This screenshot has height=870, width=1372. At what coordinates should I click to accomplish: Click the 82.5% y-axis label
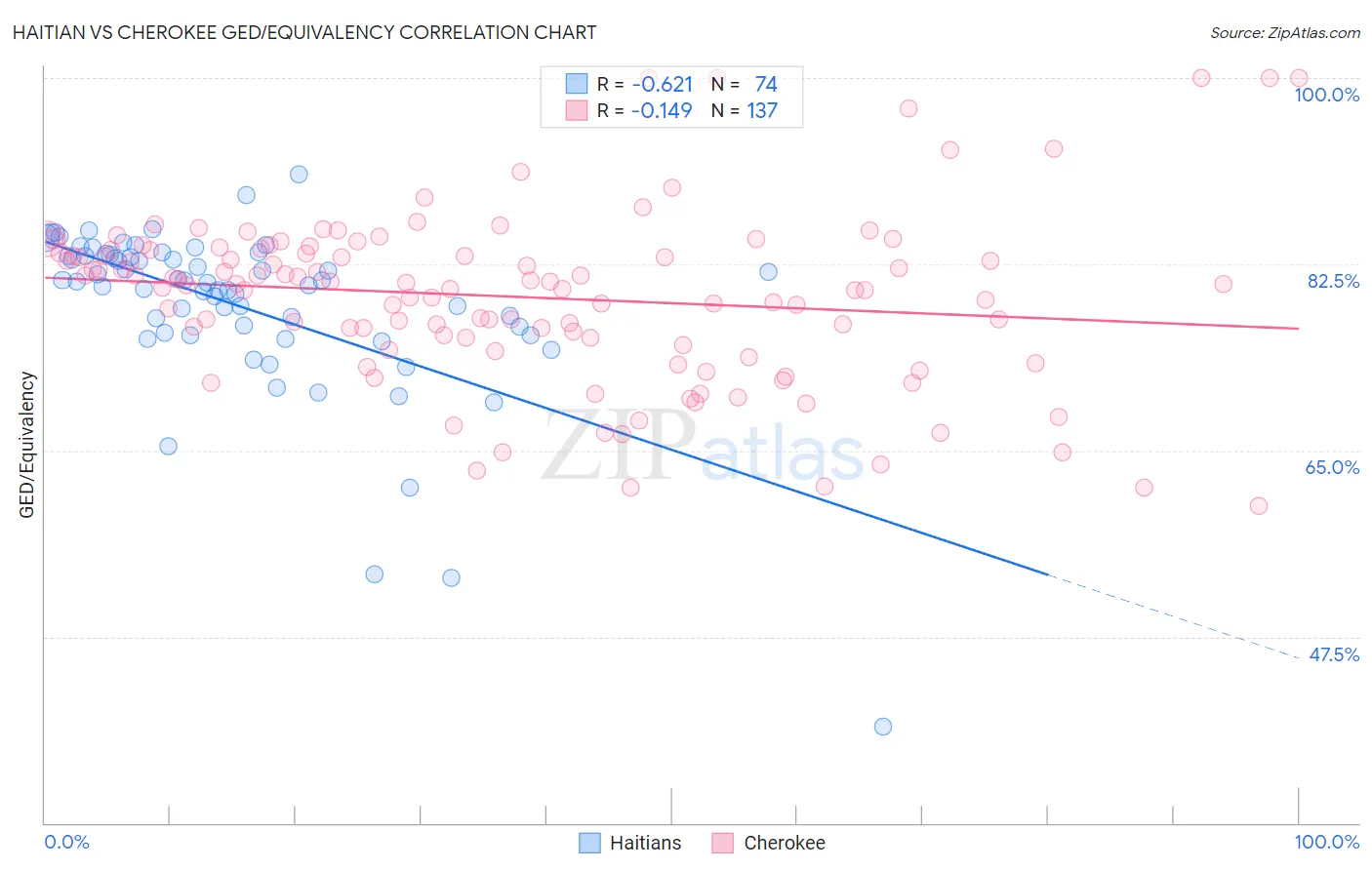pos(1333,281)
